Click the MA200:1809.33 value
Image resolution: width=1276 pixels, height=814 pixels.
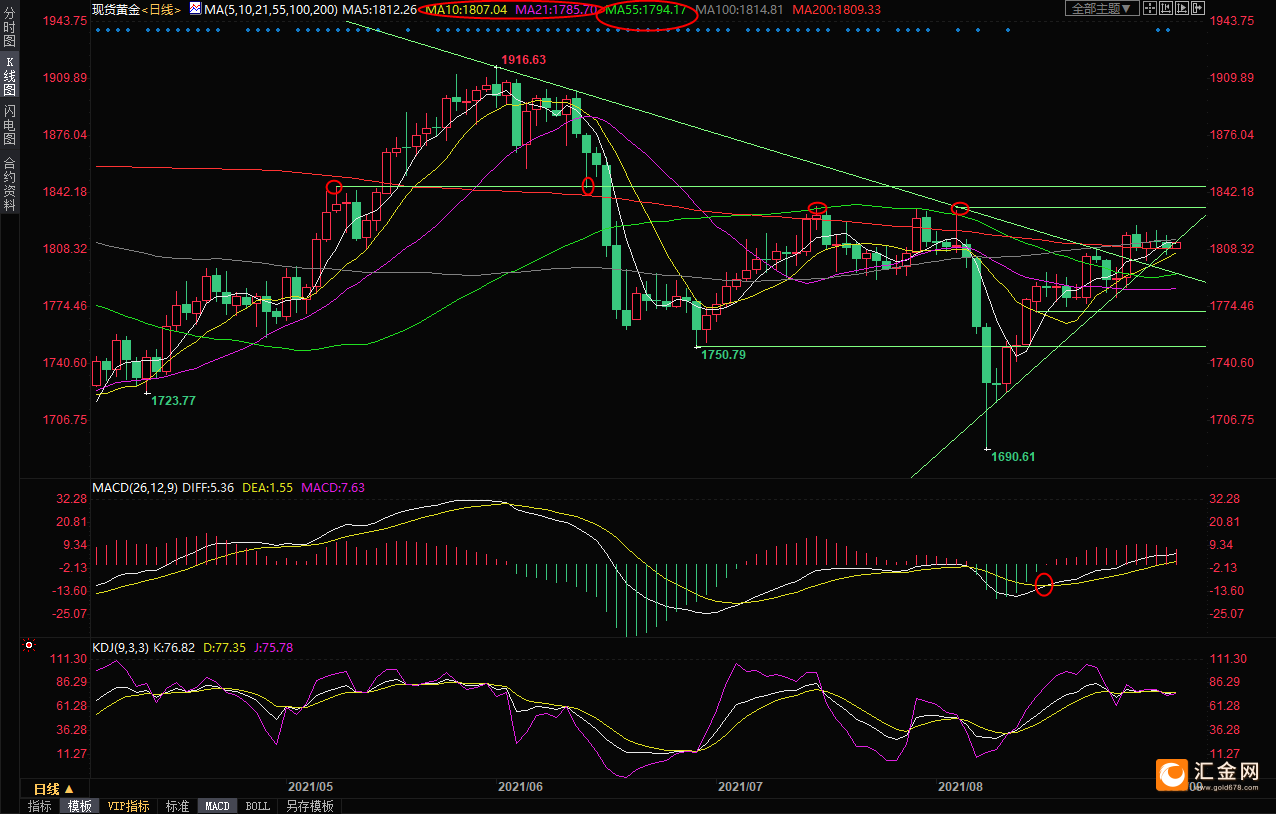[836, 9]
